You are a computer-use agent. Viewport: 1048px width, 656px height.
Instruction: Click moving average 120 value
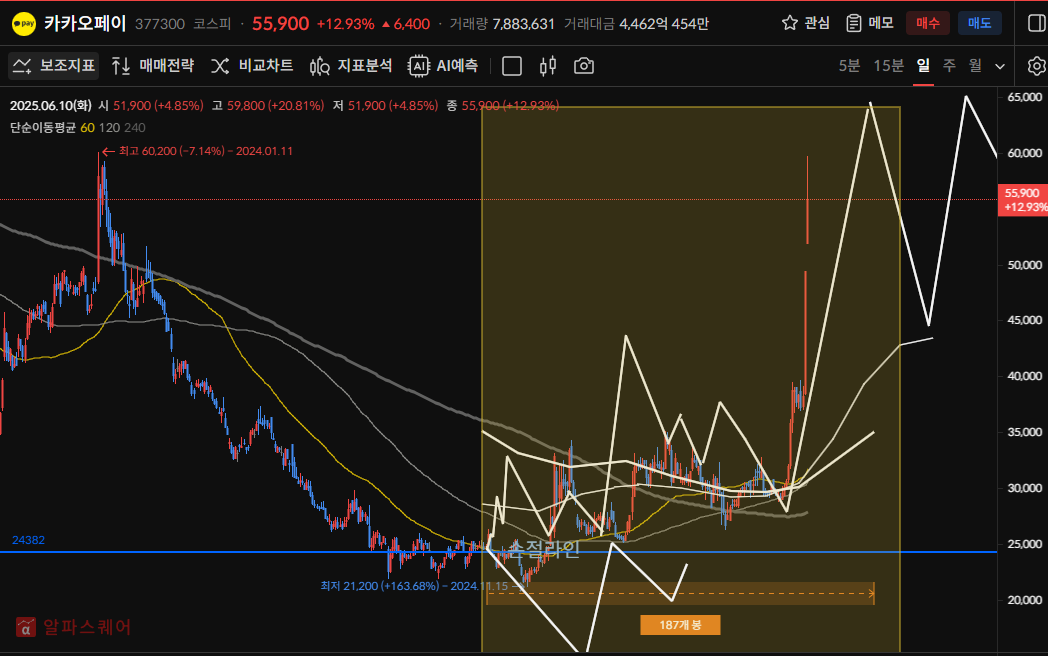[109, 128]
